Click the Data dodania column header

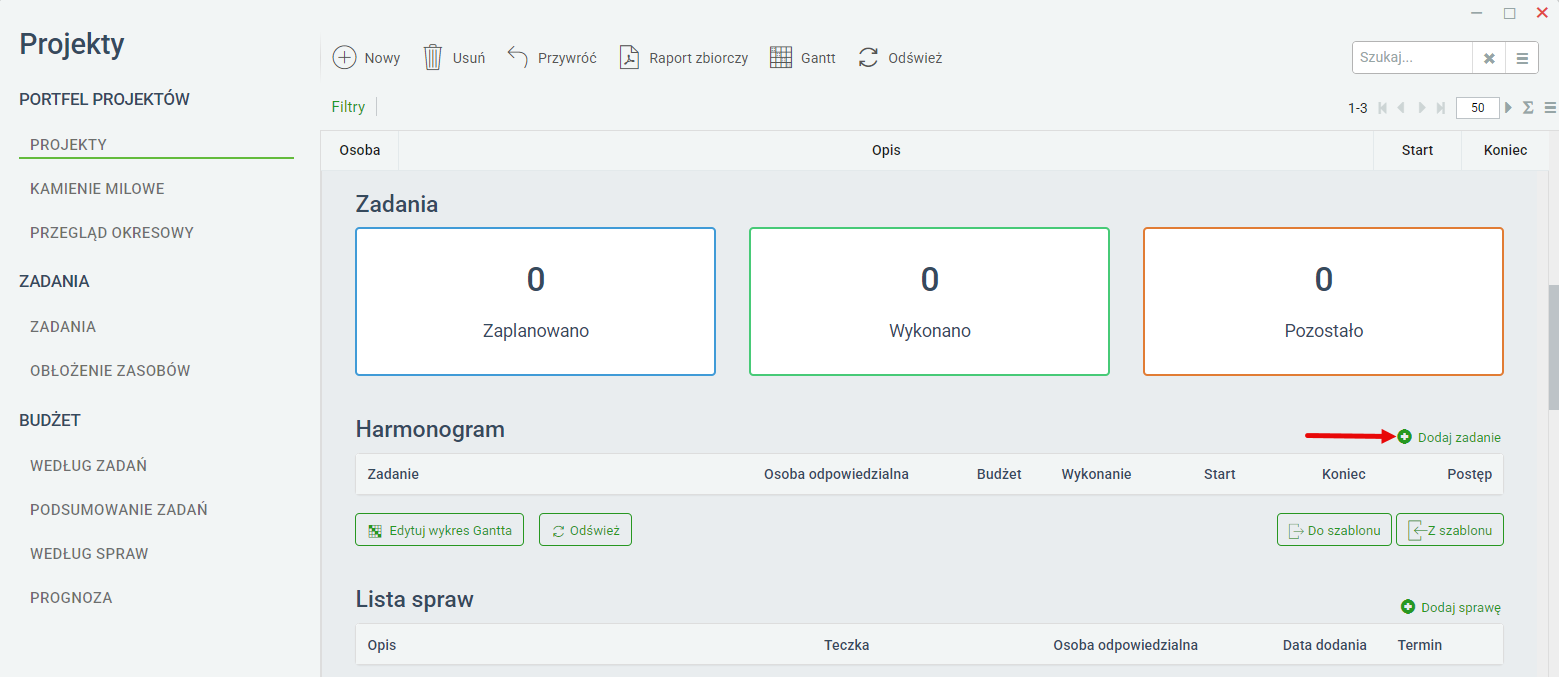click(1324, 645)
